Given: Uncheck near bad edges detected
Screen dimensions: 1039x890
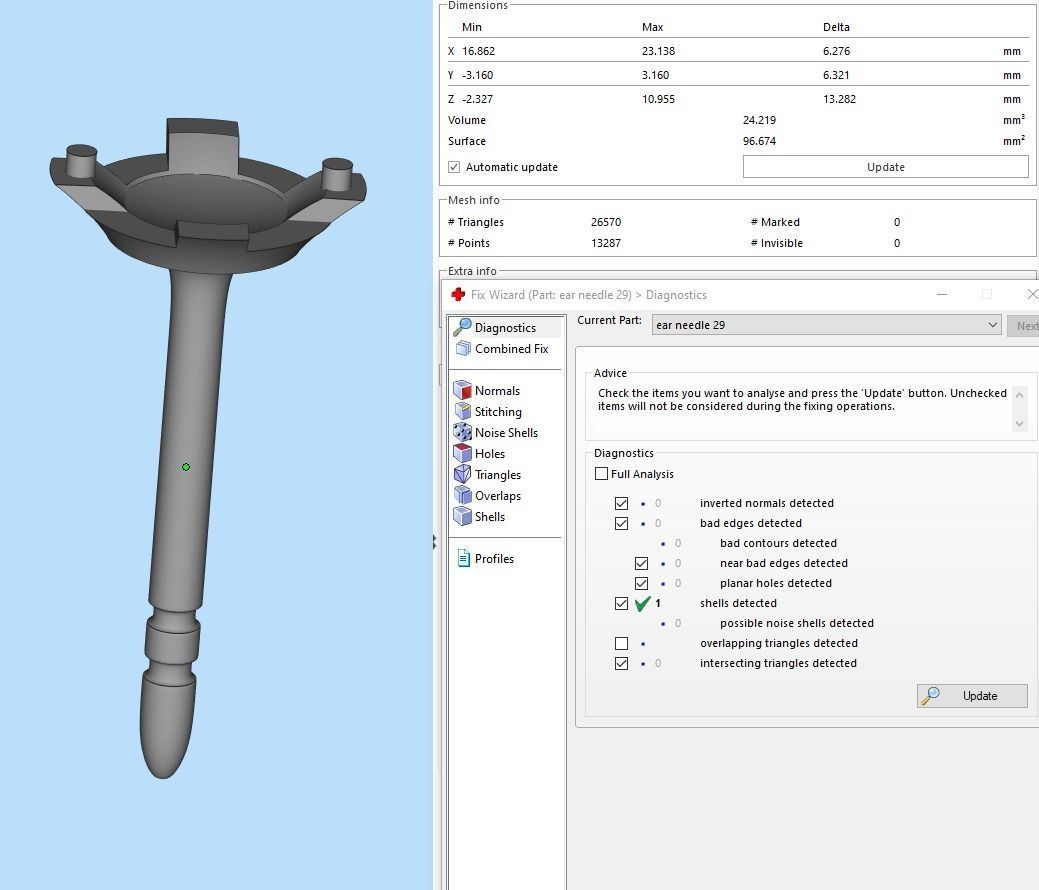Looking at the screenshot, I should [x=641, y=563].
